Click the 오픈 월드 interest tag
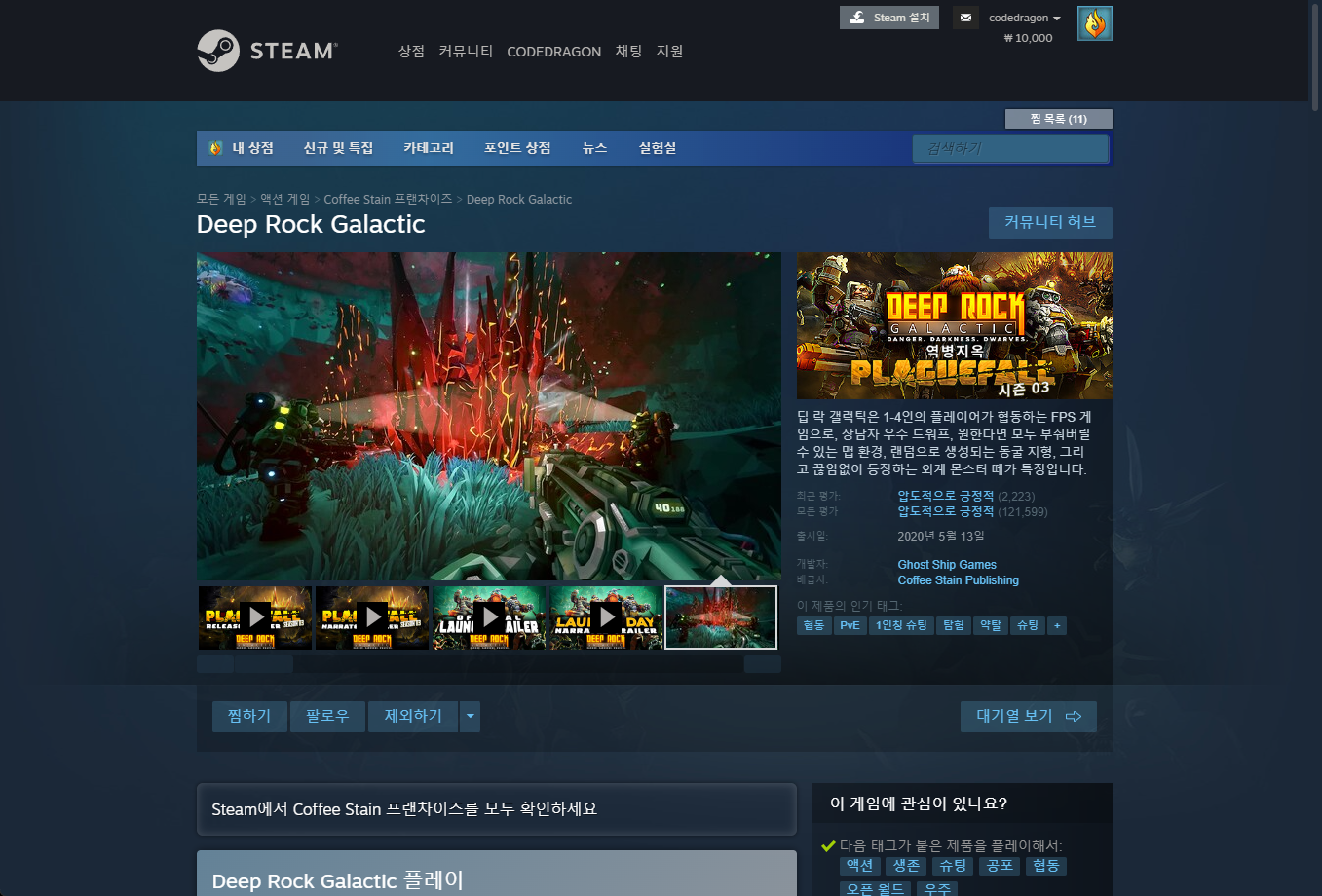The image size is (1322, 896). pyautogui.click(x=875, y=888)
